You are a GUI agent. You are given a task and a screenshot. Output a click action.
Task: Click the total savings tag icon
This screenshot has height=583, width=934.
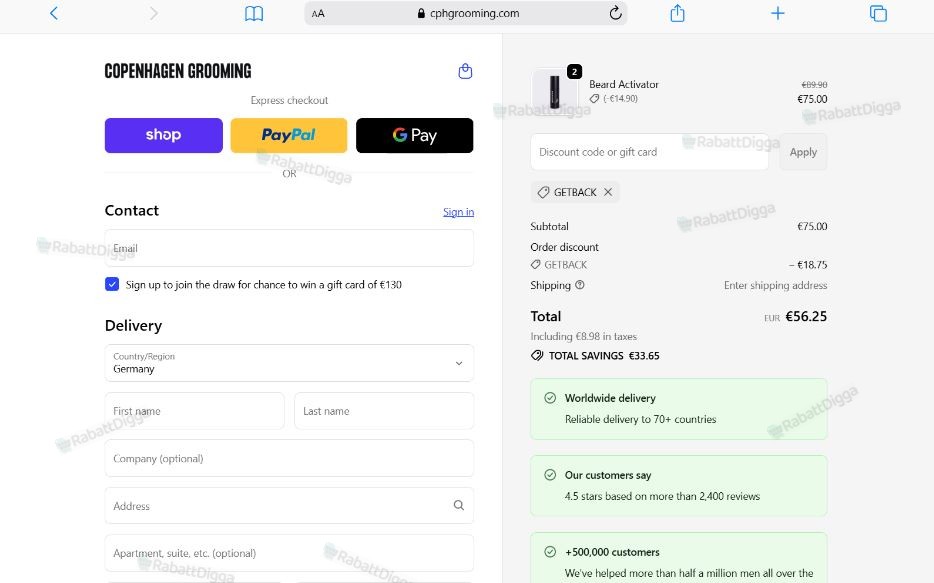tap(537, 356)
